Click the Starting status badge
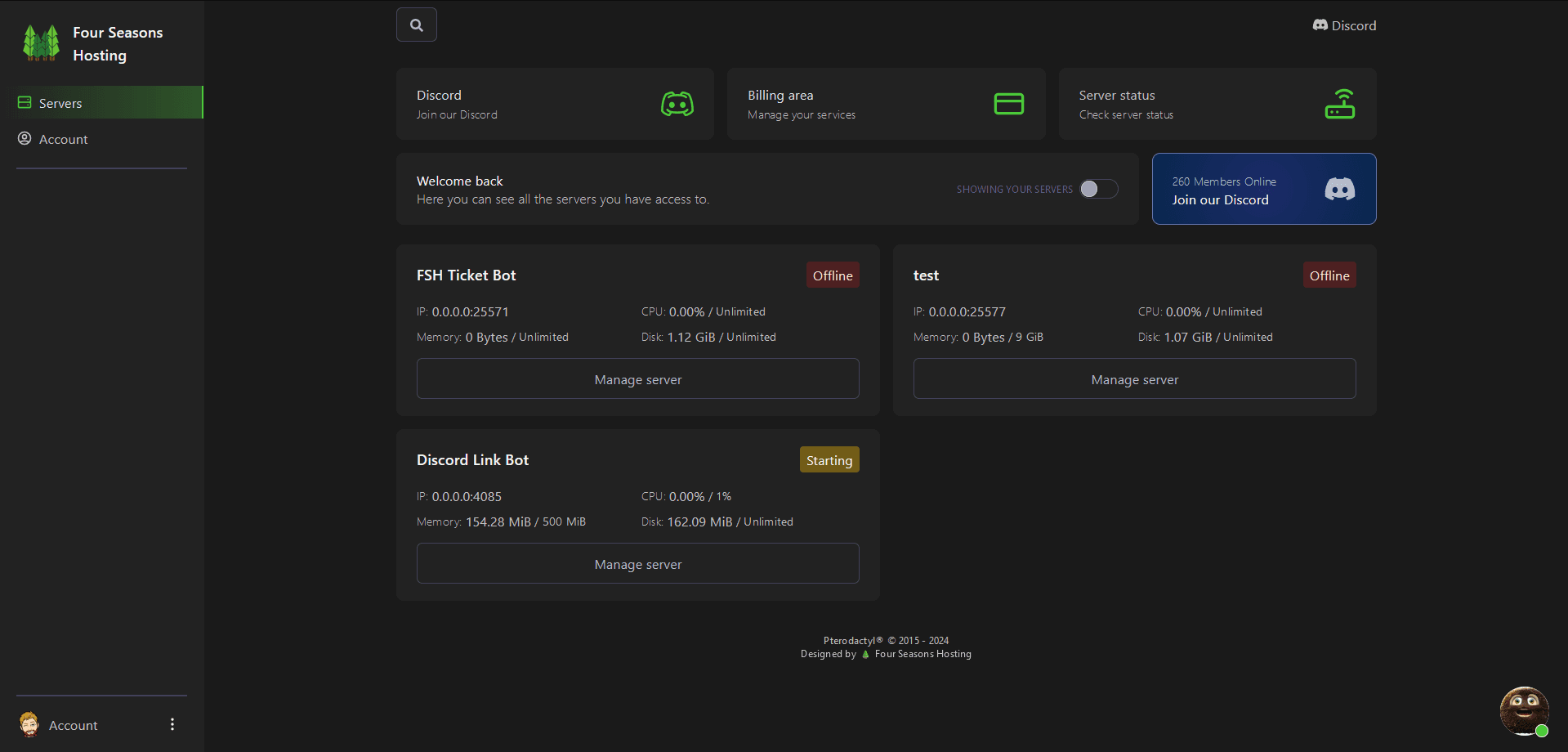Image resolution: width=1568 pixels, height=752 pixels. coord(829,460)
